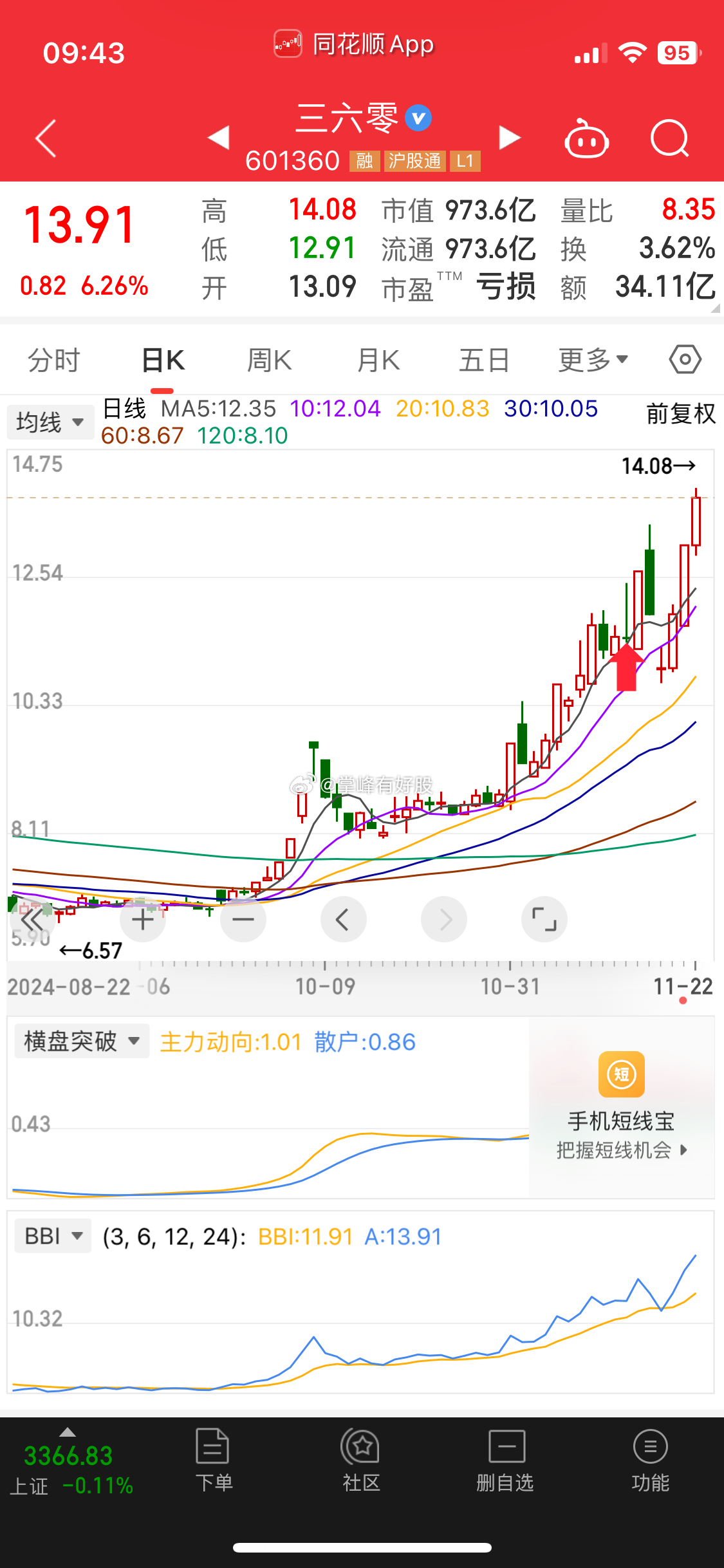Tap the search magnifier icon

[669, 138]
